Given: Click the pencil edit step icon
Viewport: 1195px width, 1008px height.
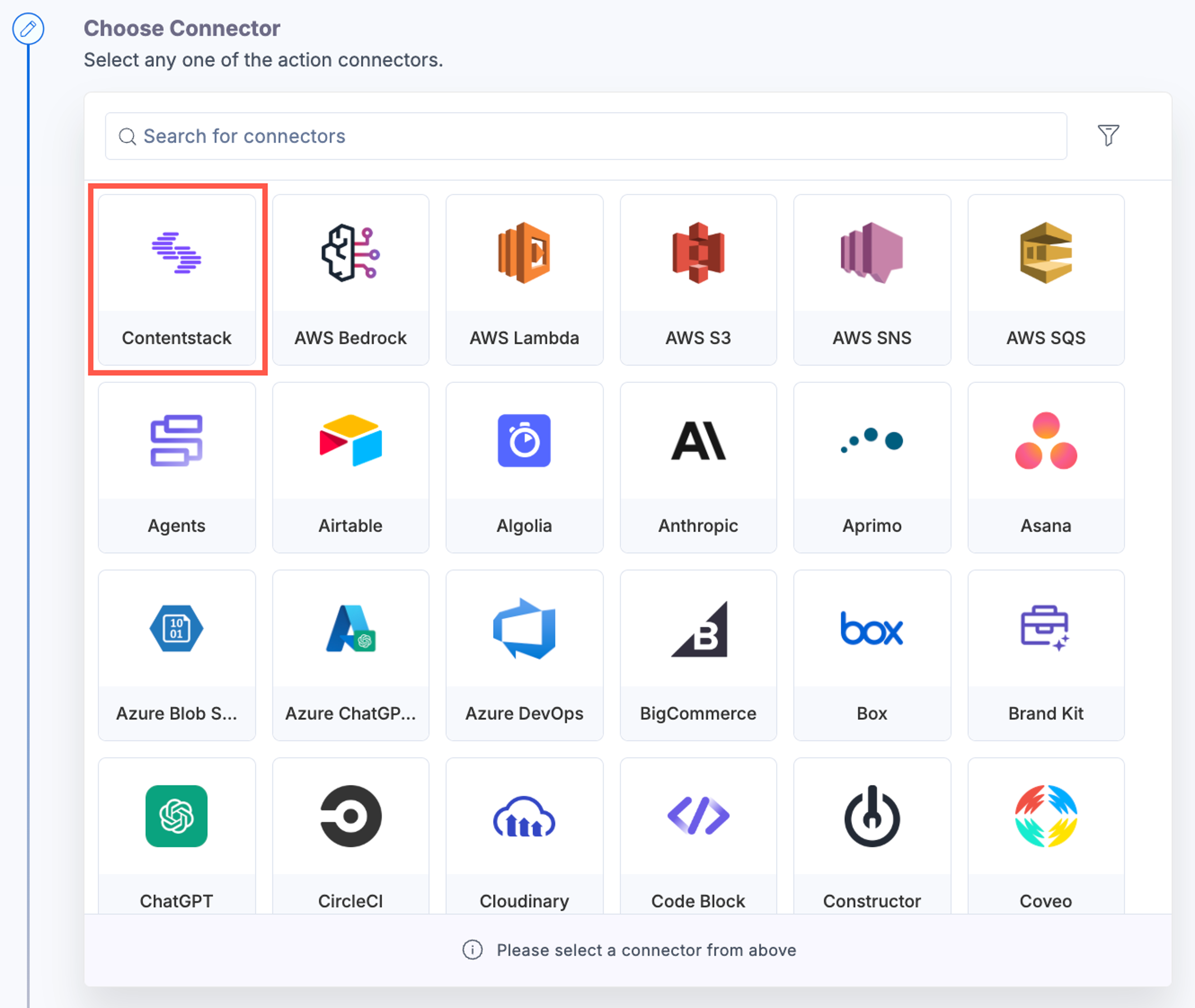Looking at the screenshot, I should pos(29,29).
